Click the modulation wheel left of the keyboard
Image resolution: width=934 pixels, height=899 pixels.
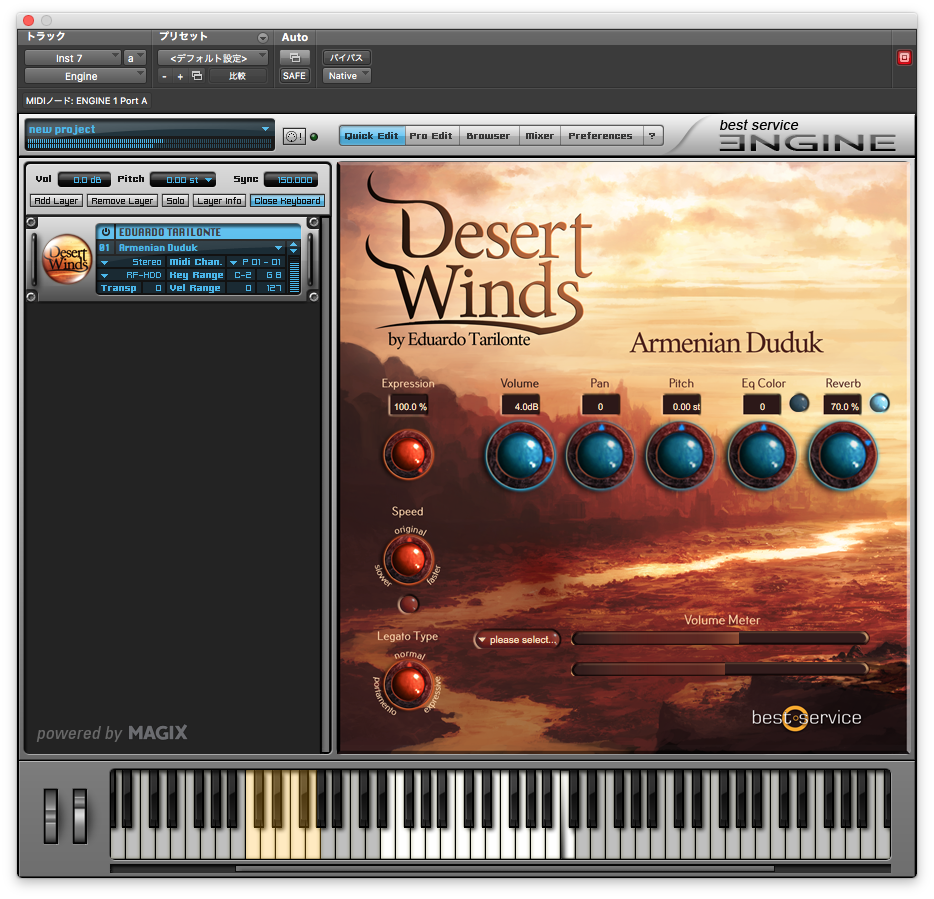point(80,815)
